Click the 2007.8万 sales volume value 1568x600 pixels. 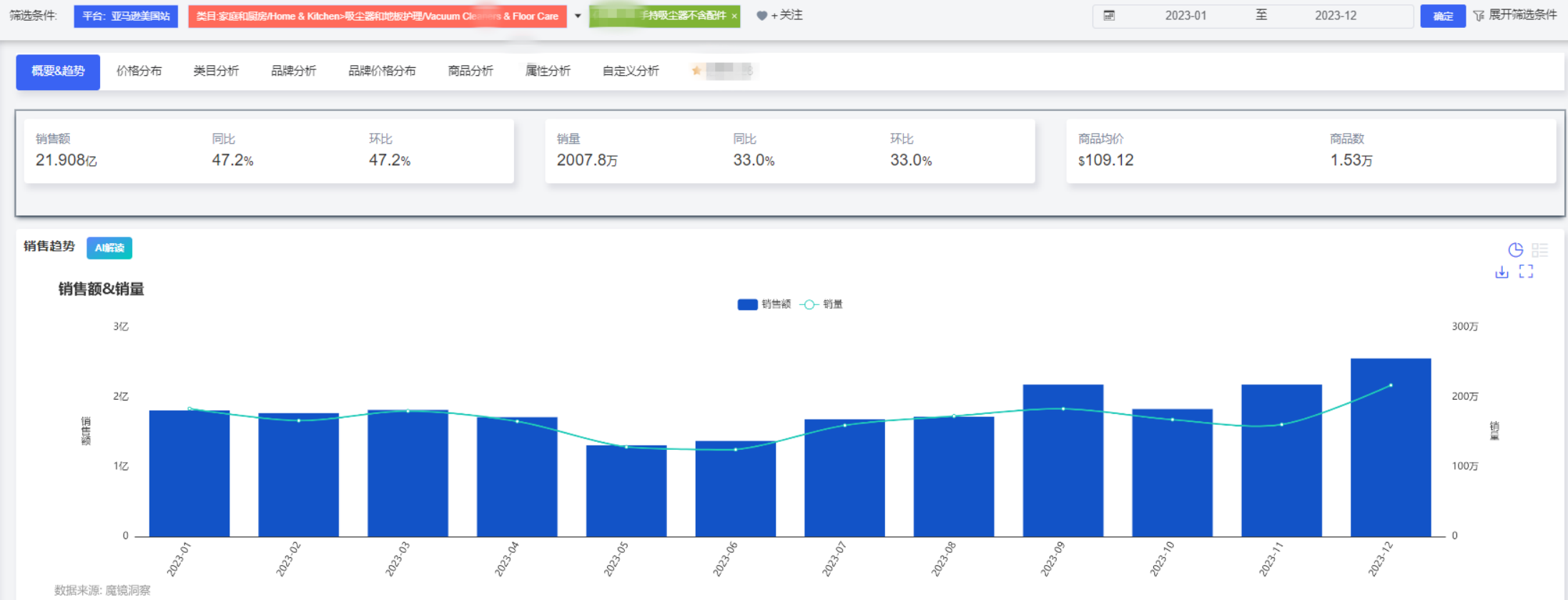click(588, 160)
